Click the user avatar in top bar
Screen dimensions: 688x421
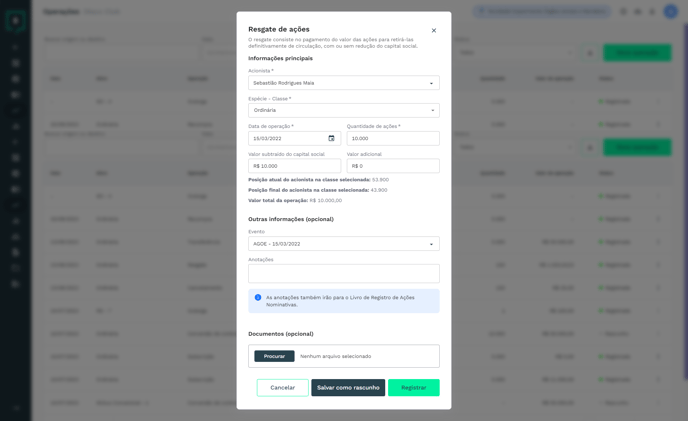pos(670,11)
